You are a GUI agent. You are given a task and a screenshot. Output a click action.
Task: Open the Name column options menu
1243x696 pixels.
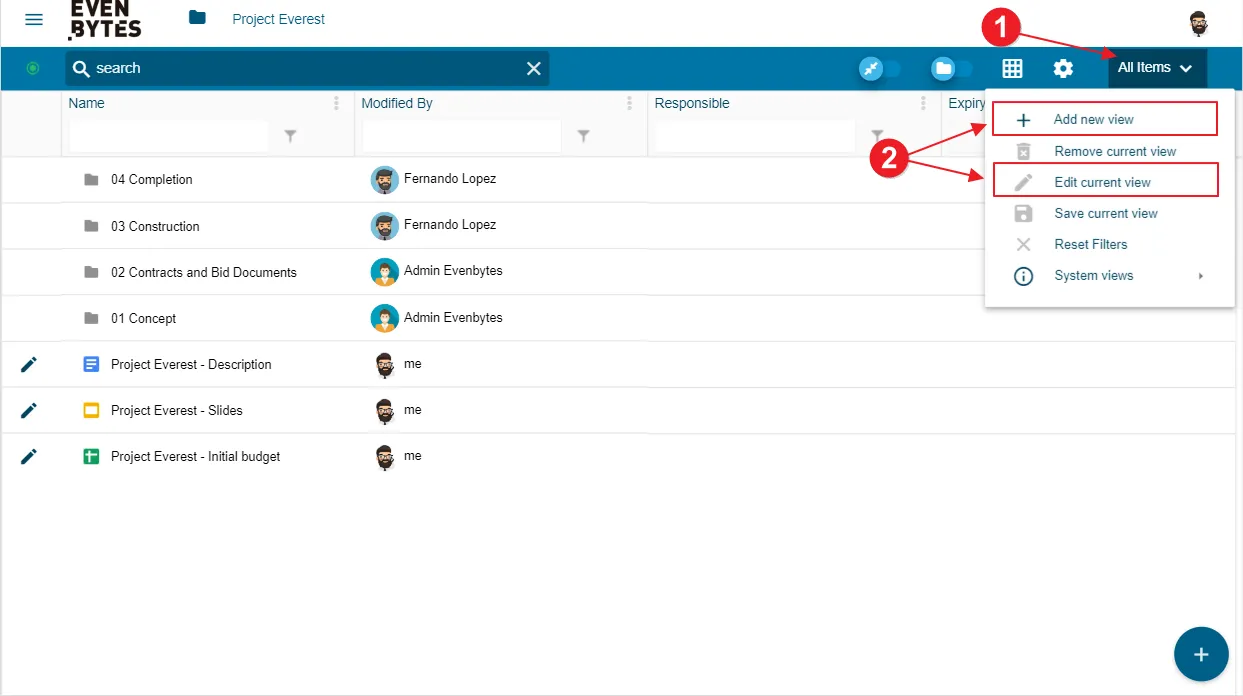[336, 103]
